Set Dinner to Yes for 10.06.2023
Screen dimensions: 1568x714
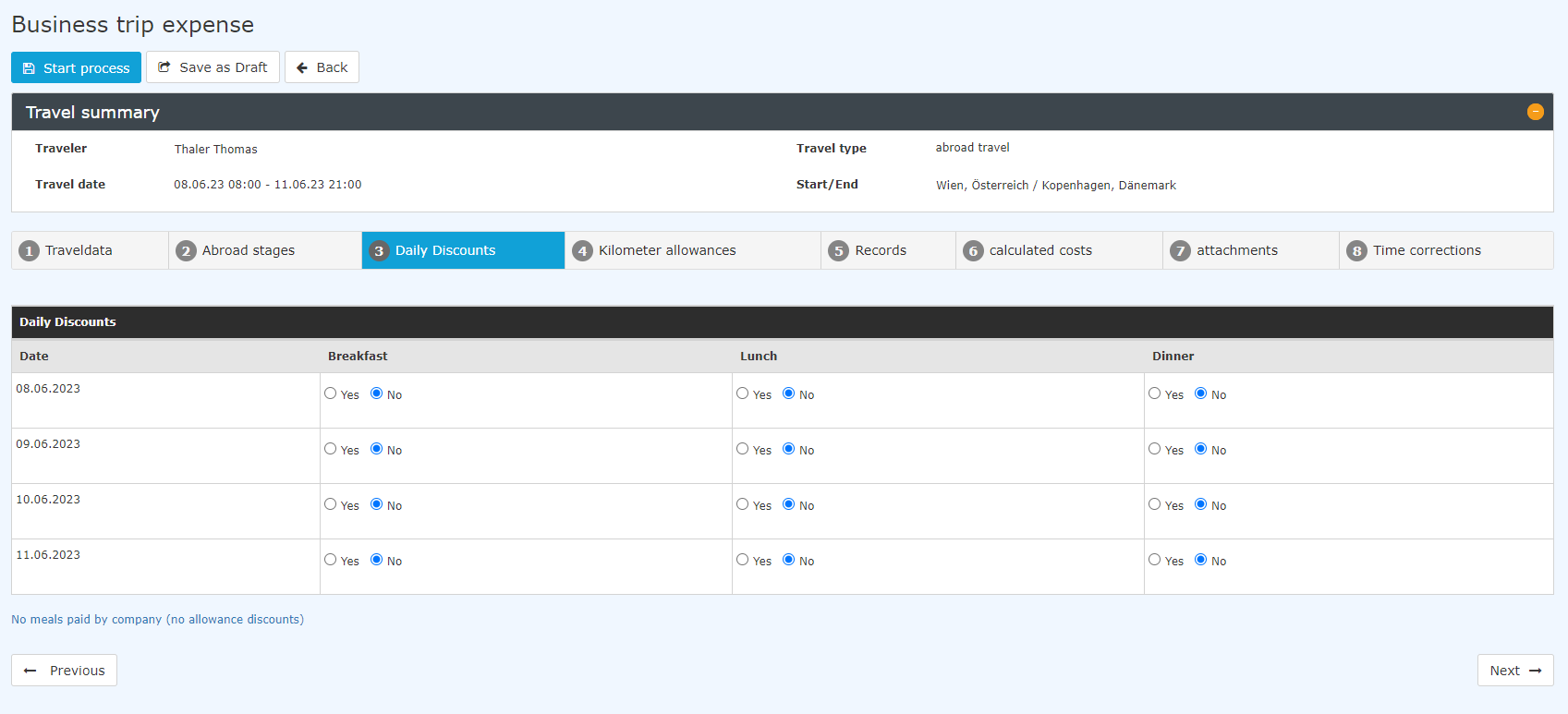1155,504
